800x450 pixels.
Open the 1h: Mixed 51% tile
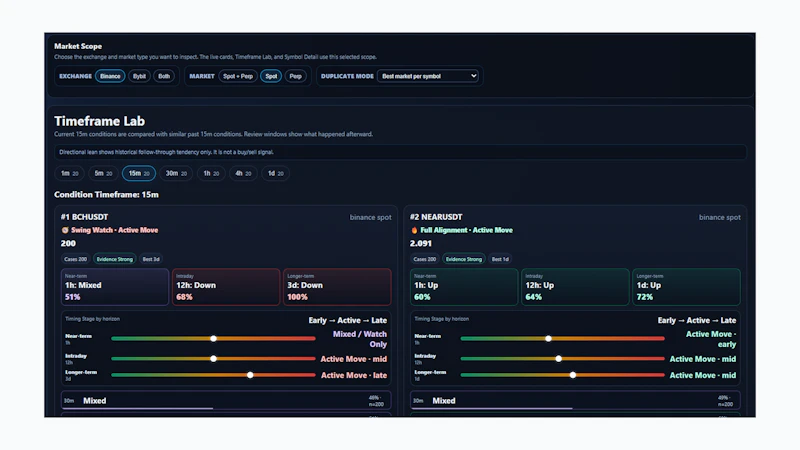(x=115, y=287)
